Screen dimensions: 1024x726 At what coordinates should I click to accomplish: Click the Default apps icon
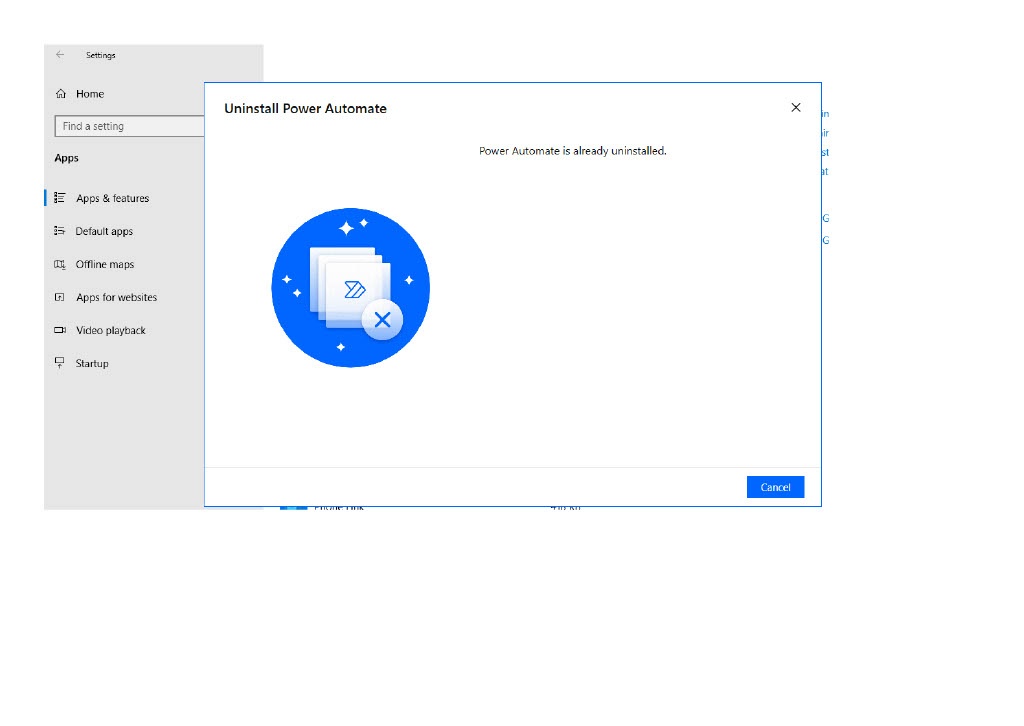59,230
